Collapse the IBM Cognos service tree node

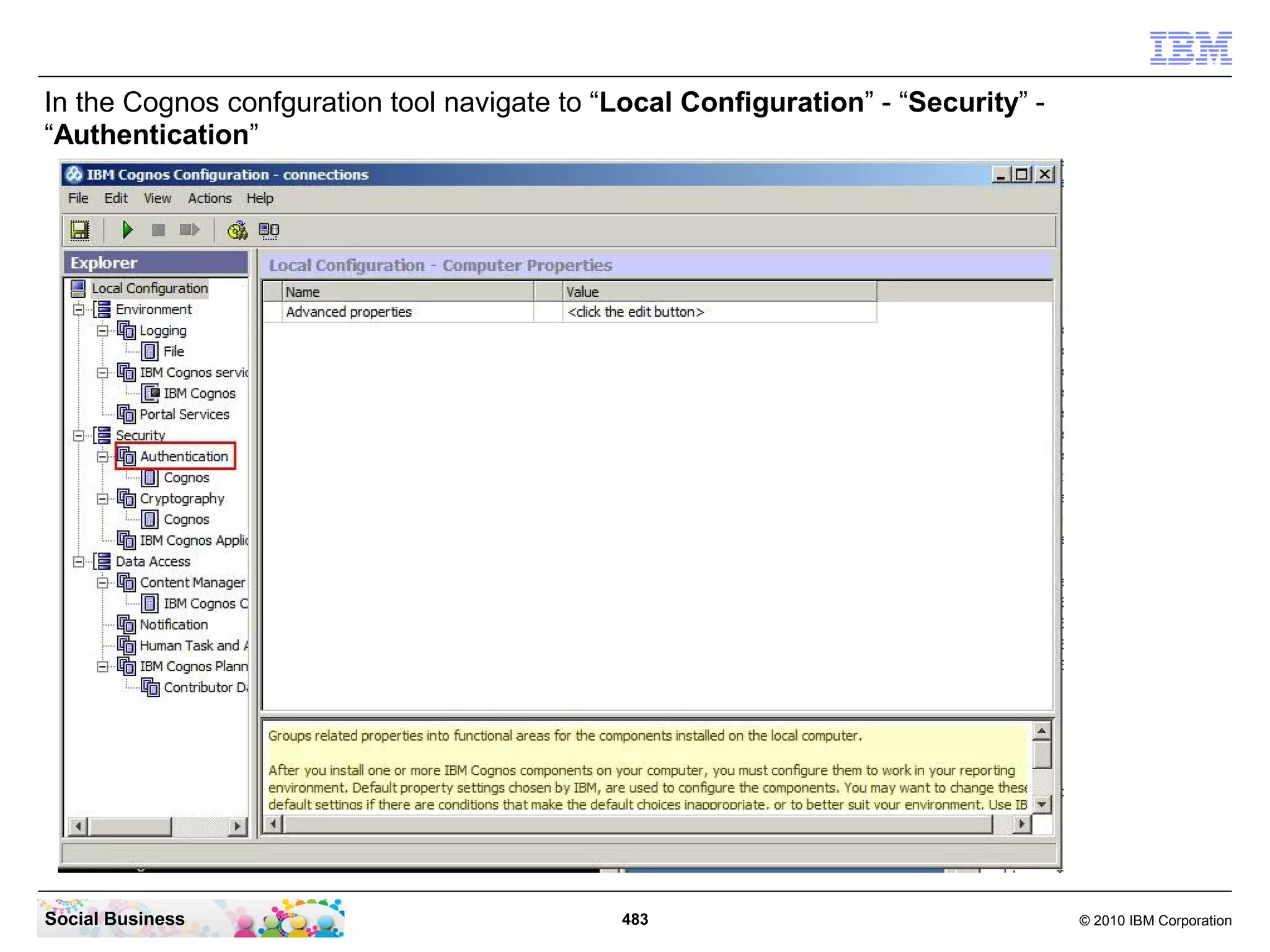click(x=102, y=372)
